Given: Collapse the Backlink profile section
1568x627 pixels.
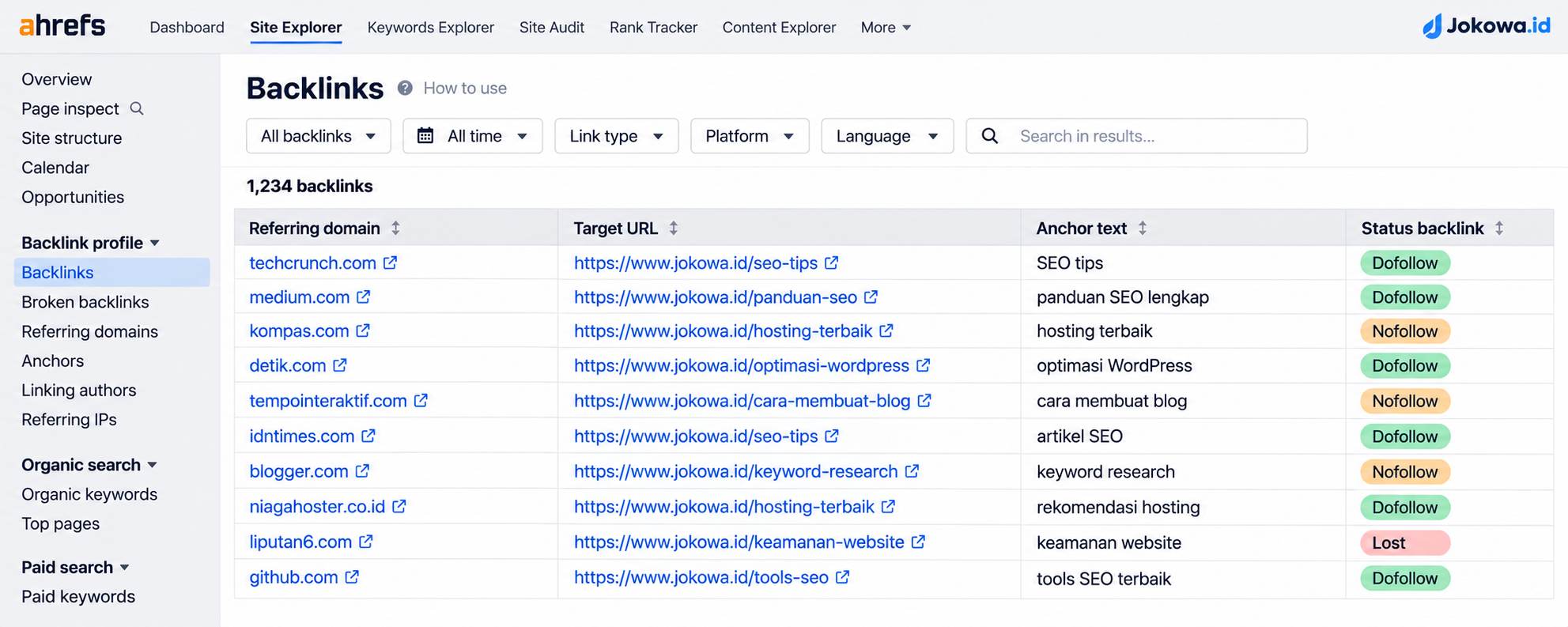Looking at the screenshot, I should point(90,243).
